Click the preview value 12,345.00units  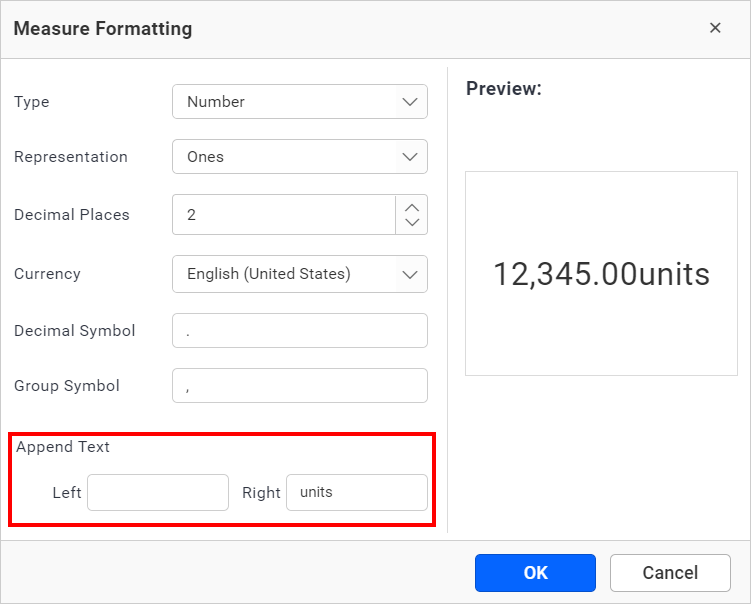click(601, 274)
